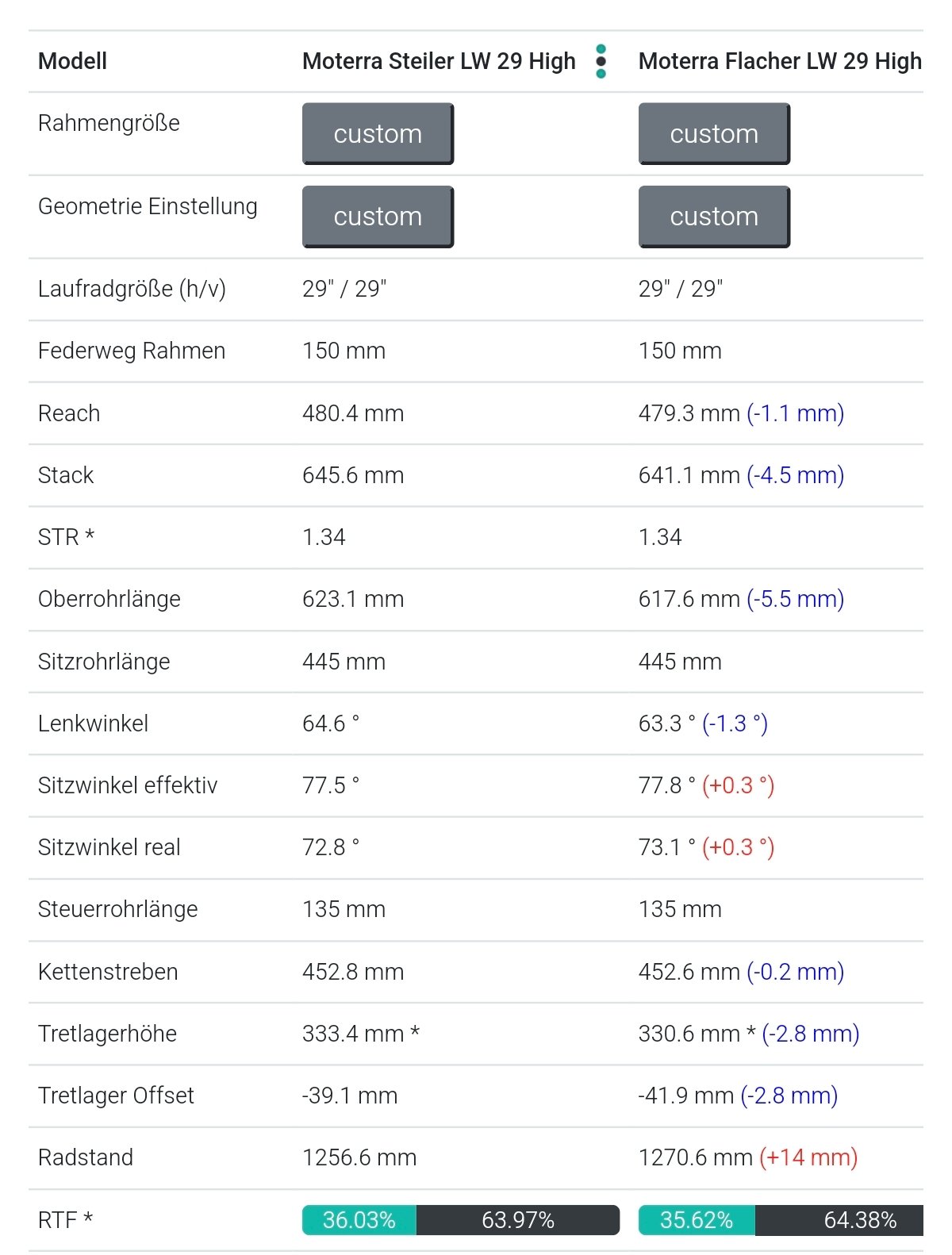952x1255 pixels.
Task: Select the Moterra Flacher LW 29 High header
Action: [780, 61]
